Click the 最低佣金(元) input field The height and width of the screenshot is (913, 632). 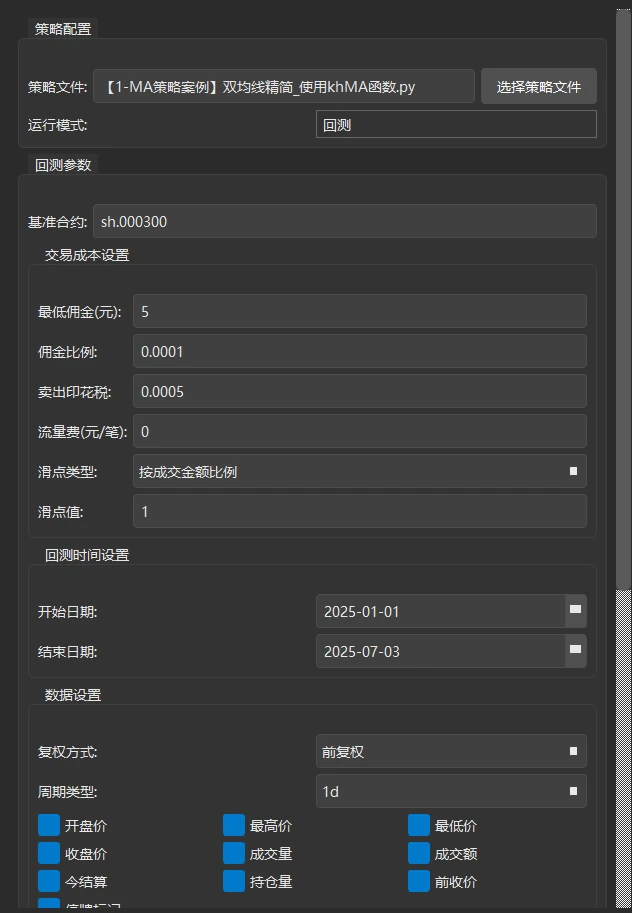pyautogui.click(x=359, y=311)
